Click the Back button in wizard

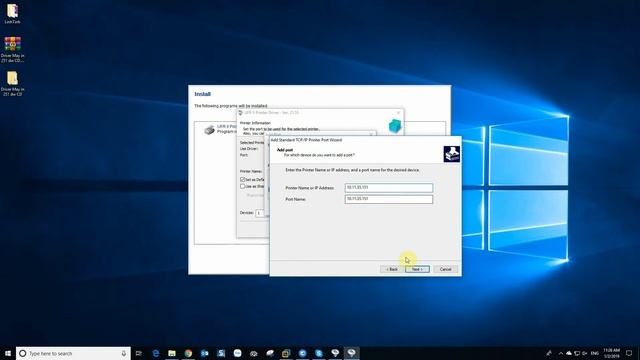tap(392, 269)
